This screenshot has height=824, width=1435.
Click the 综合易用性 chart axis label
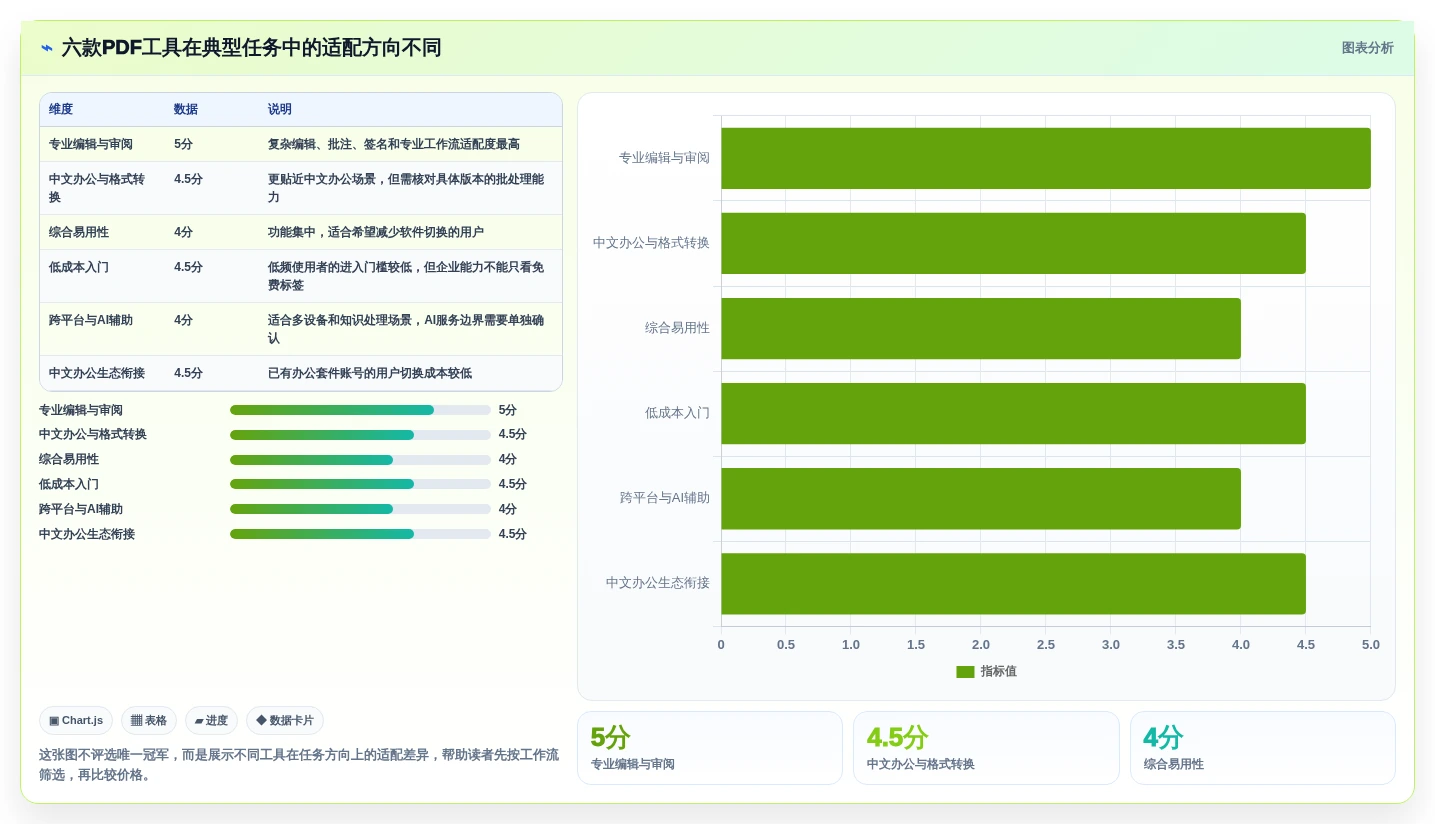click(677, 328)
